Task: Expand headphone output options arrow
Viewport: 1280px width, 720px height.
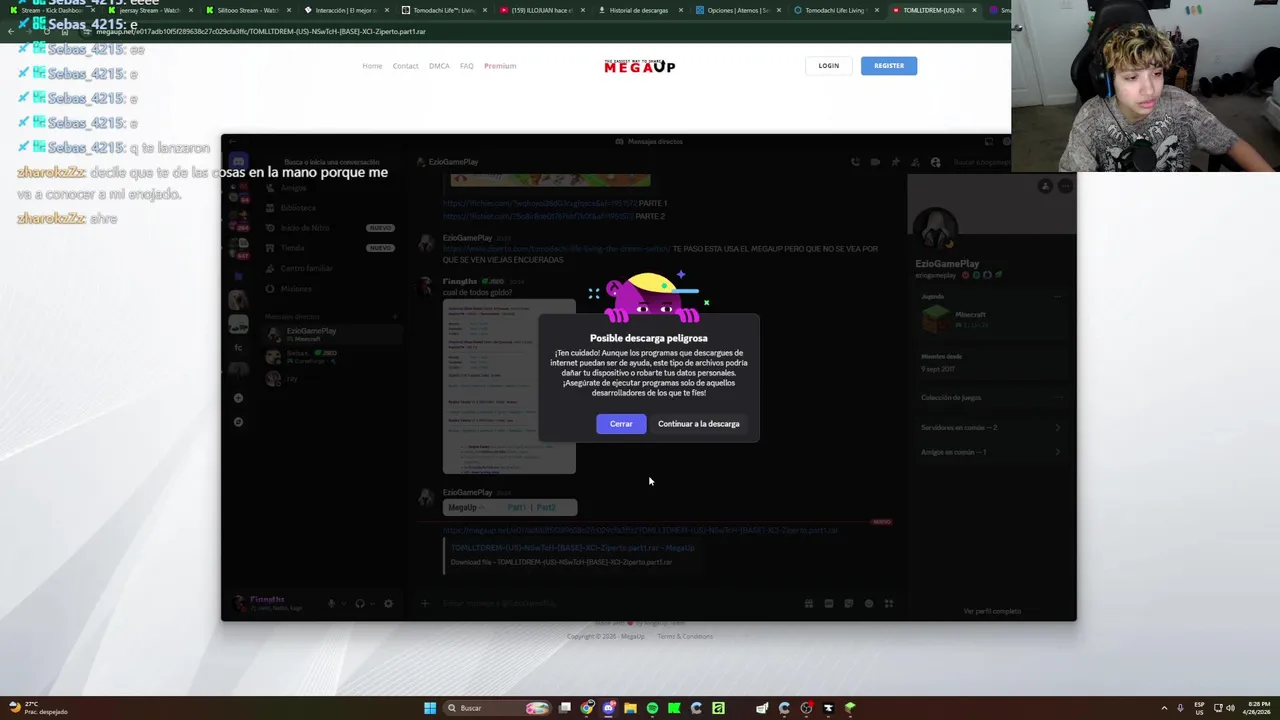Action: (x=371, y=603)
